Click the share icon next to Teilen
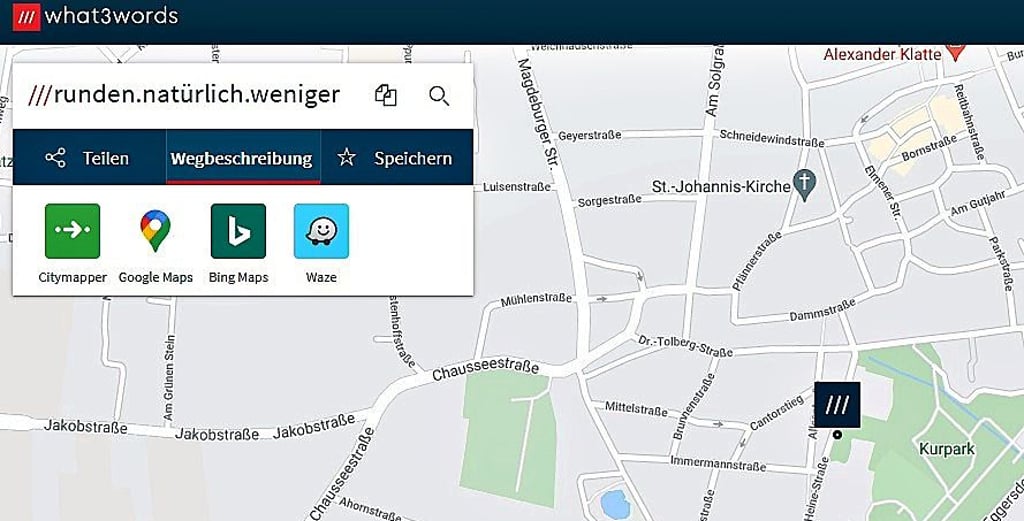This screenshot has width=1024, height=521. (56, 158)
